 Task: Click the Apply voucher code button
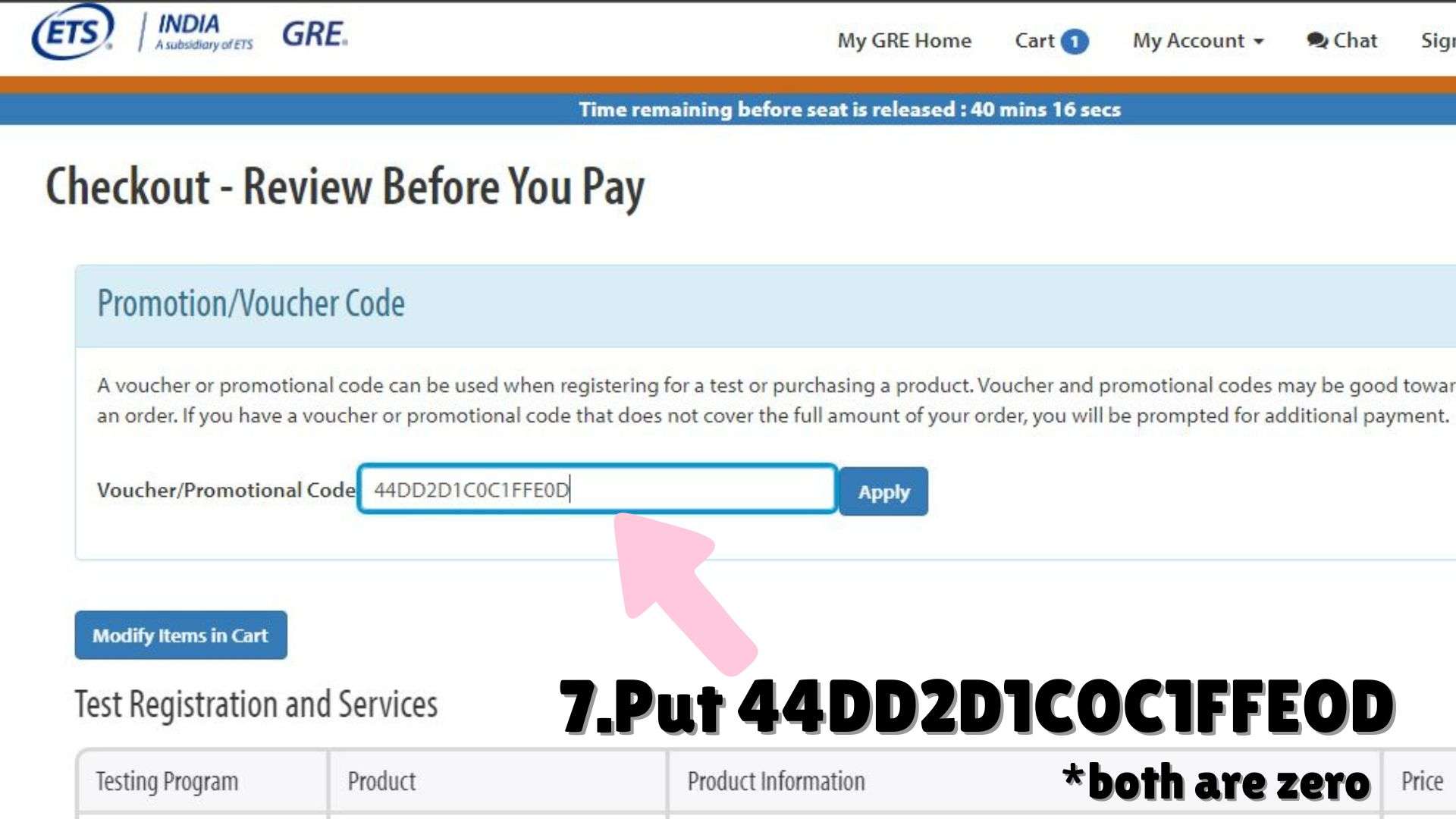[883, 491]
